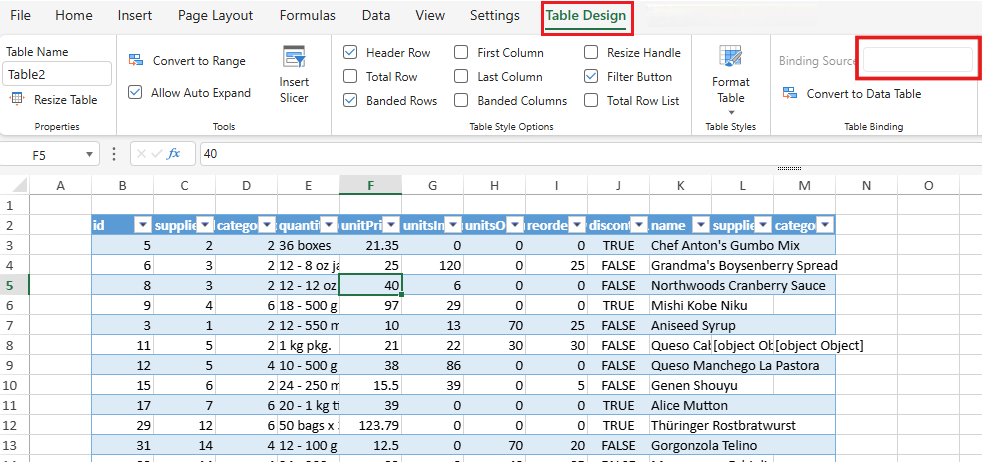Click the confirm checkmark in the formula bar

coord(157,153)
